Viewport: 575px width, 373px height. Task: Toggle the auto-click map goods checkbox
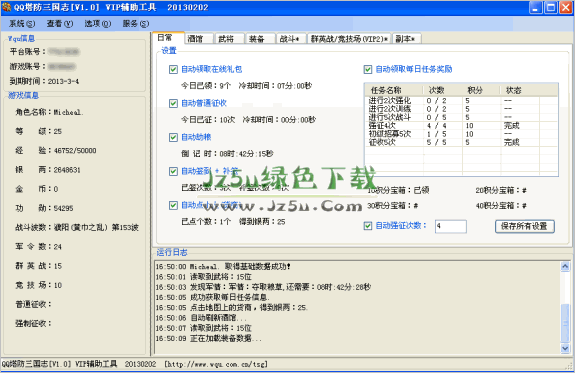pyautogui.click(x=173, y=205)
